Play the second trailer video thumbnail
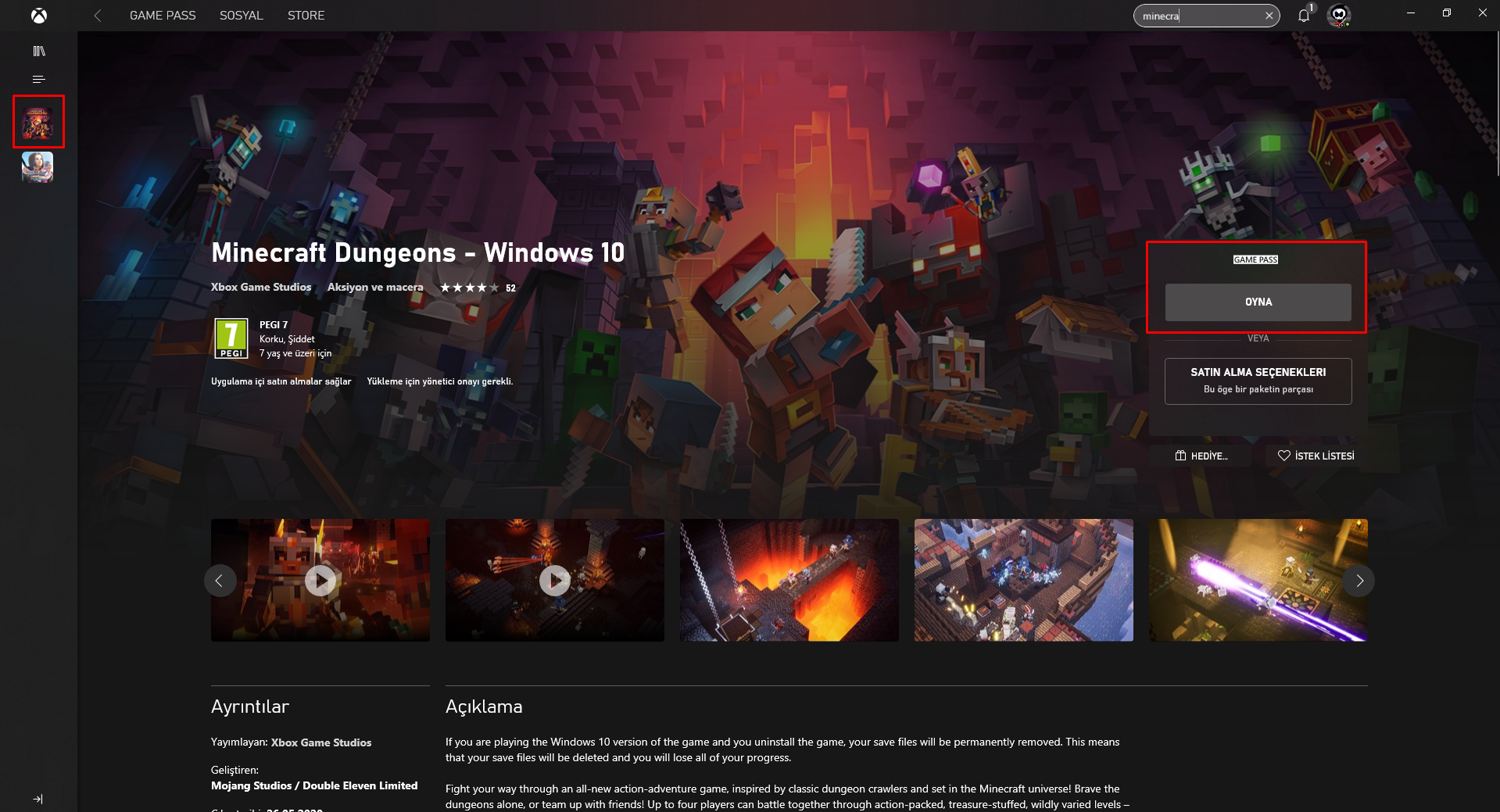The image size is (1500, 812). [x=555, y=580]
